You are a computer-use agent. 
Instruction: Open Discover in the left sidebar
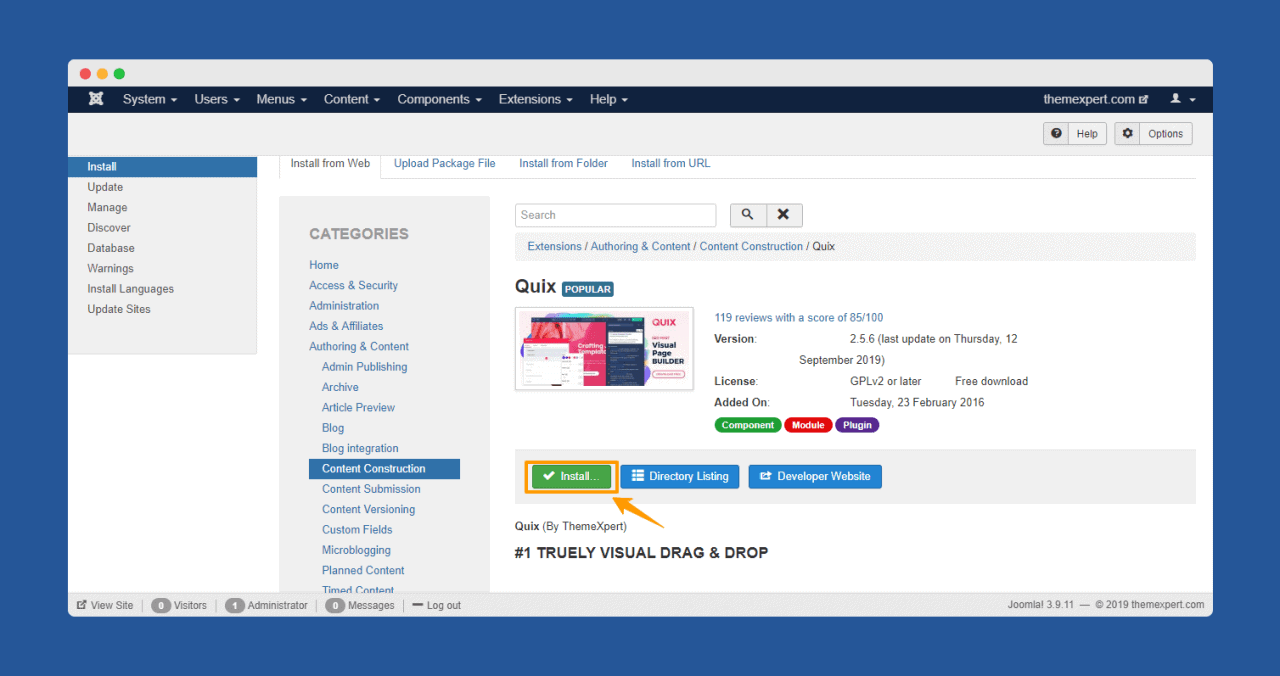(109, 228)
